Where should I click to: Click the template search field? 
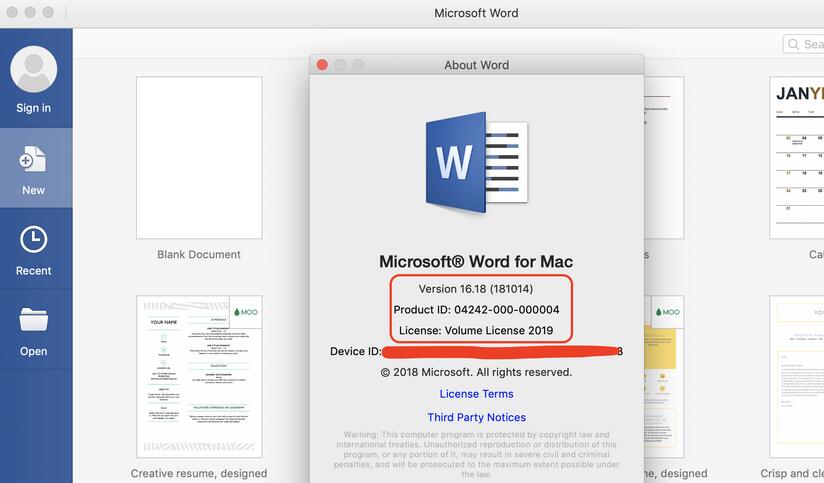point(804,44)
